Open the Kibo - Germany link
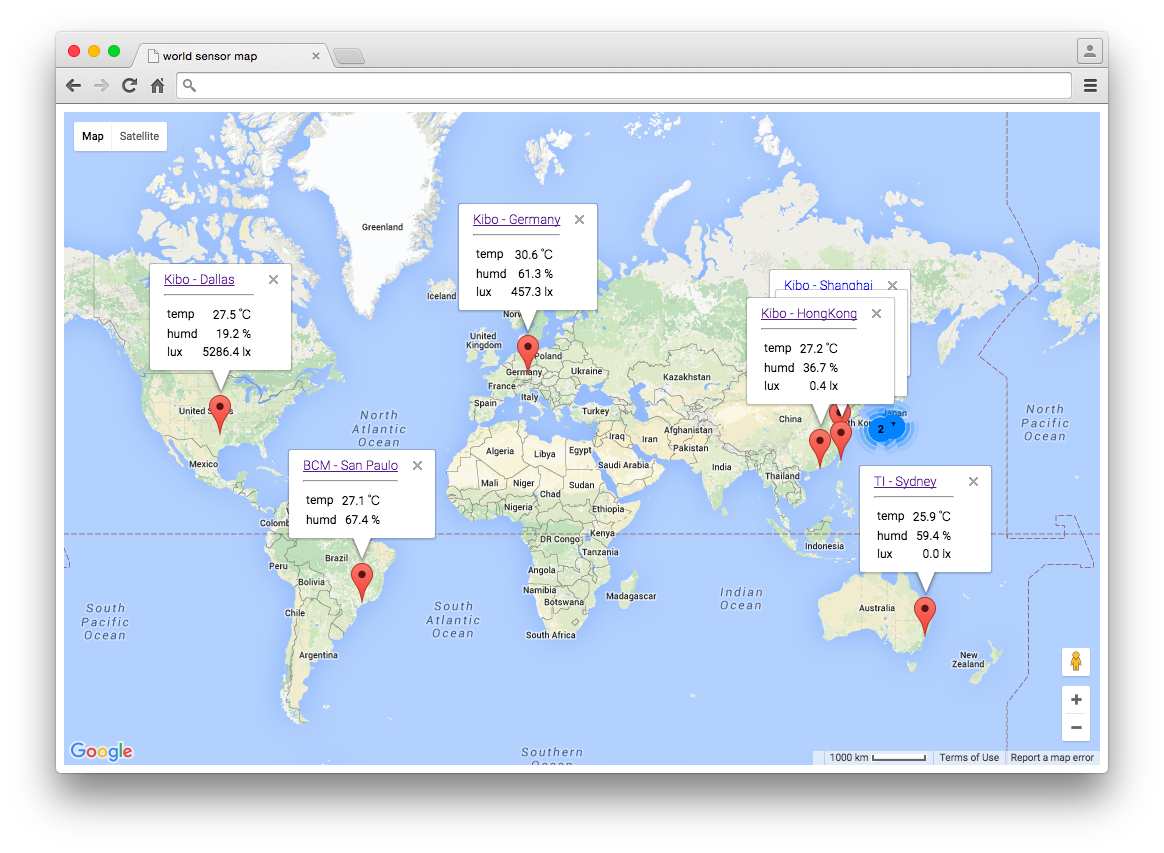 coord(517,219)
